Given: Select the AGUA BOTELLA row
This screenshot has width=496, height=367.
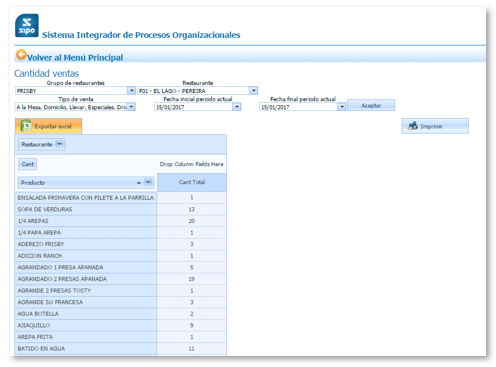Looking at the screenshot, I should [x=121, y=314].
